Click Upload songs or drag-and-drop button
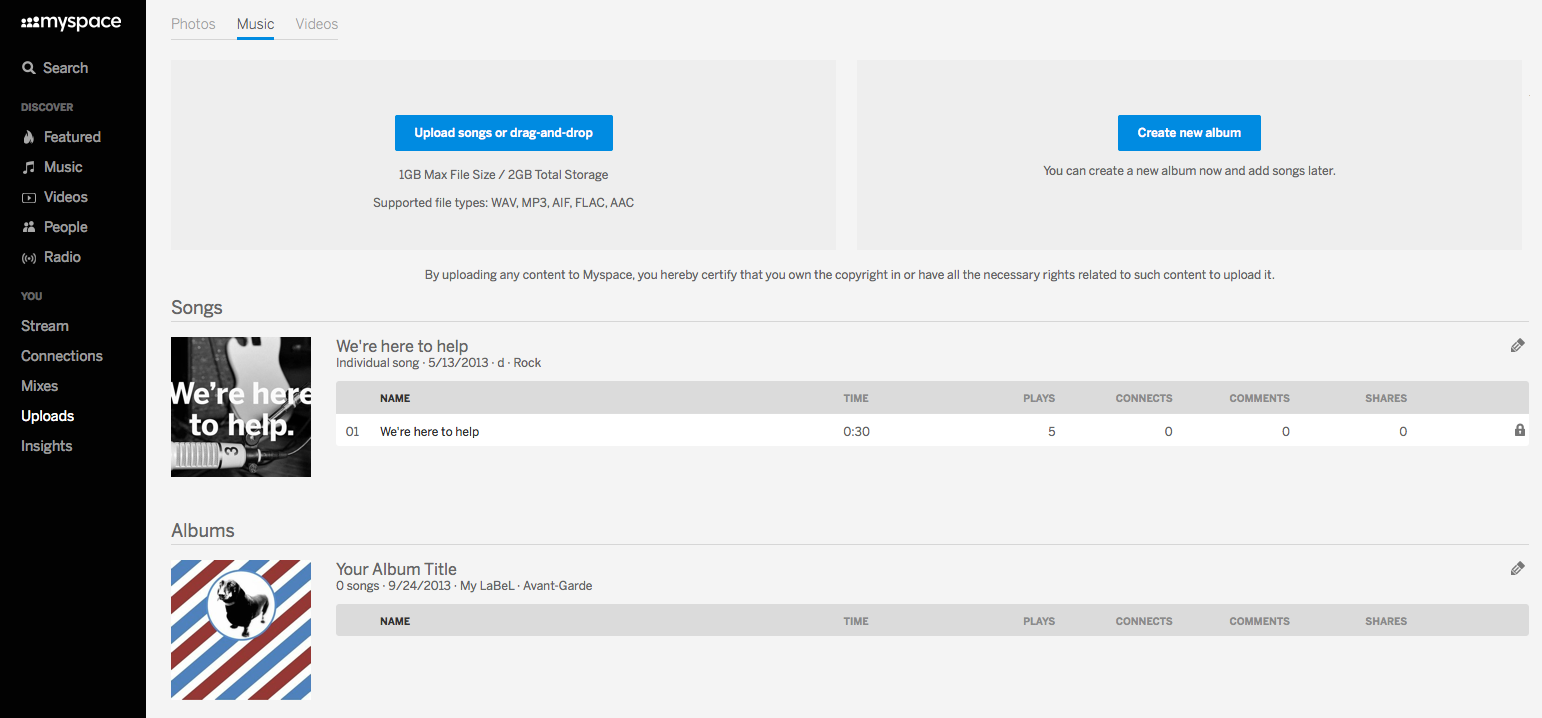 point(504,133)
